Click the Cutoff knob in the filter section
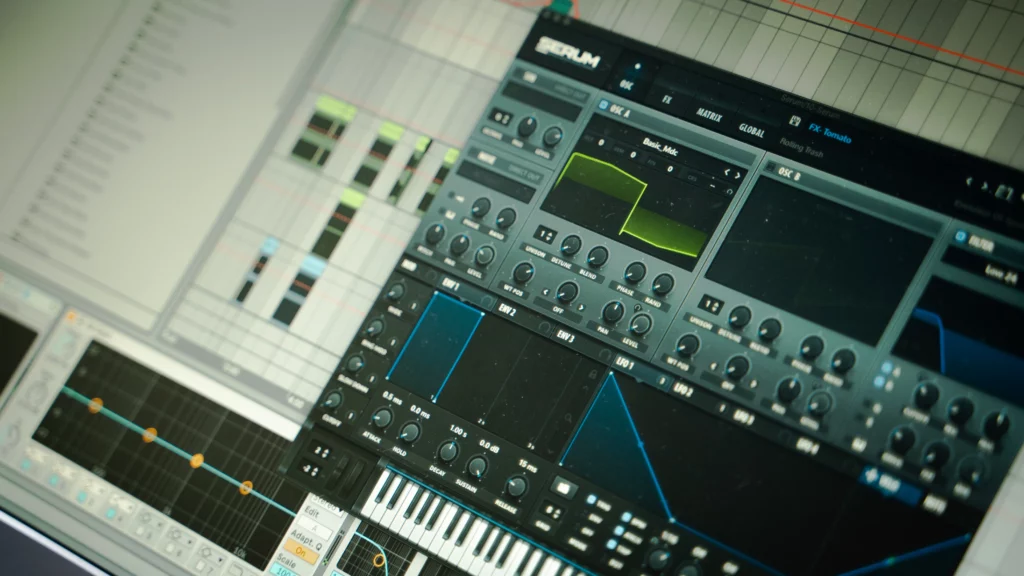The image size is (1024, 576). pos(927,394)
